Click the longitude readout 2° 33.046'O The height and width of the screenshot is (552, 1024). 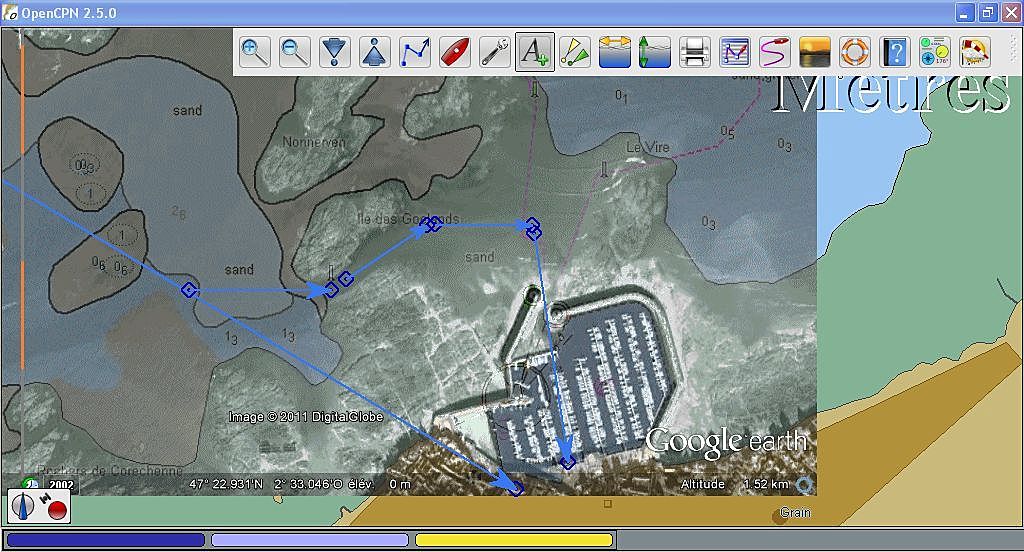coord(308,485)
